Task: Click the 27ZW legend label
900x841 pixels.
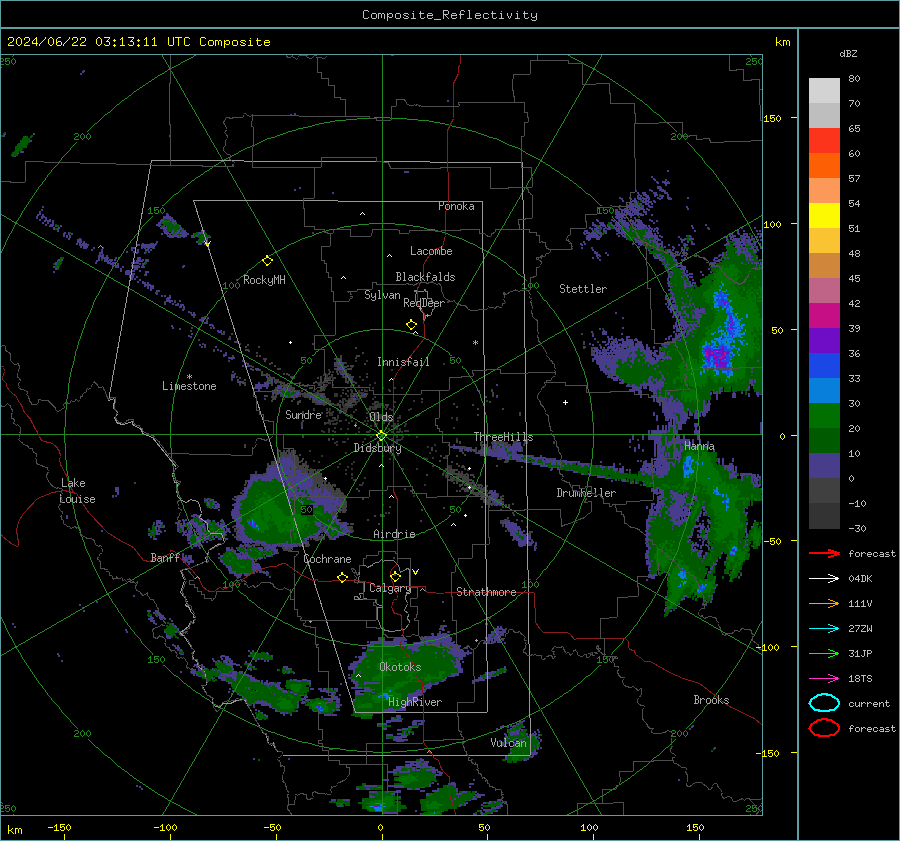Action: pos(860,629)
